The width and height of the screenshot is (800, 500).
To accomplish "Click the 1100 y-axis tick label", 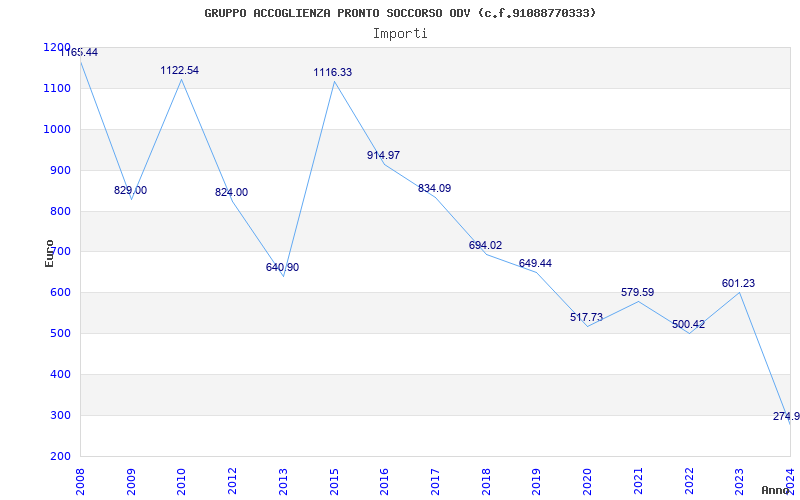I will 57,89.
